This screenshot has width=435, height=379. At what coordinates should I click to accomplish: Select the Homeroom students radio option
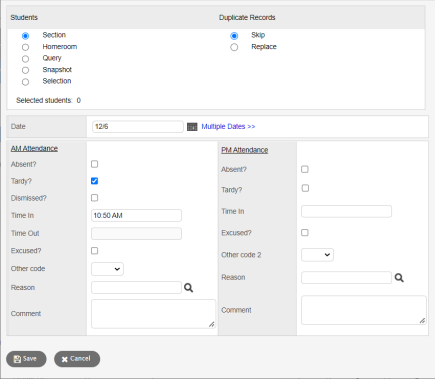tap(25, 47)
